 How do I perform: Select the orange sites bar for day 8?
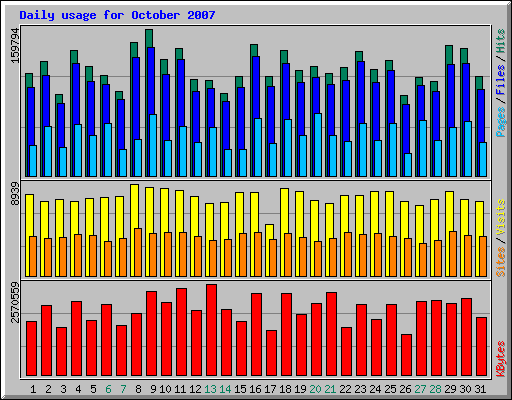[138, 252]
